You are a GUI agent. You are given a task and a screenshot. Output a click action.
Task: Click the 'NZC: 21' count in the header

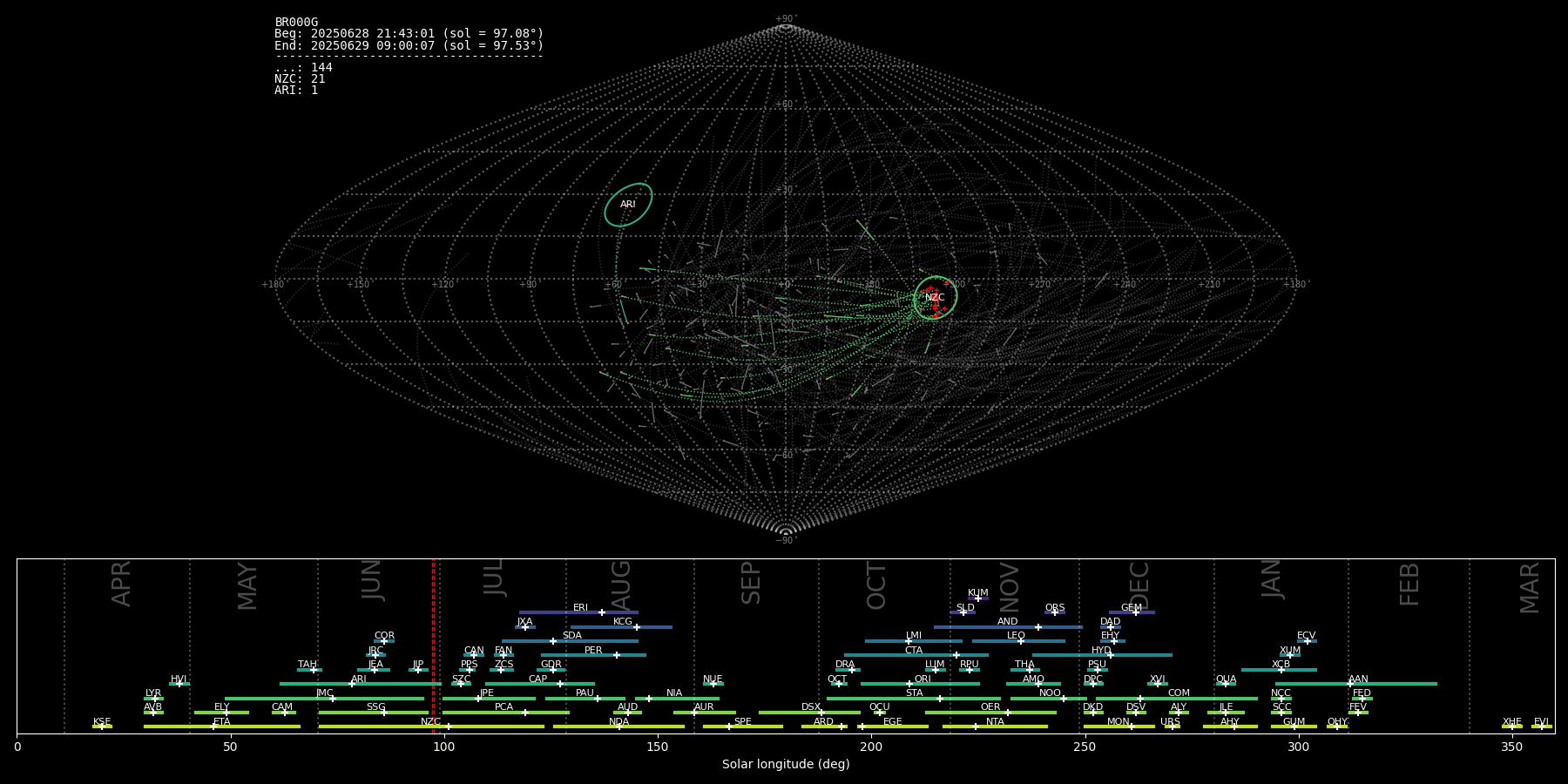(300, 78)
